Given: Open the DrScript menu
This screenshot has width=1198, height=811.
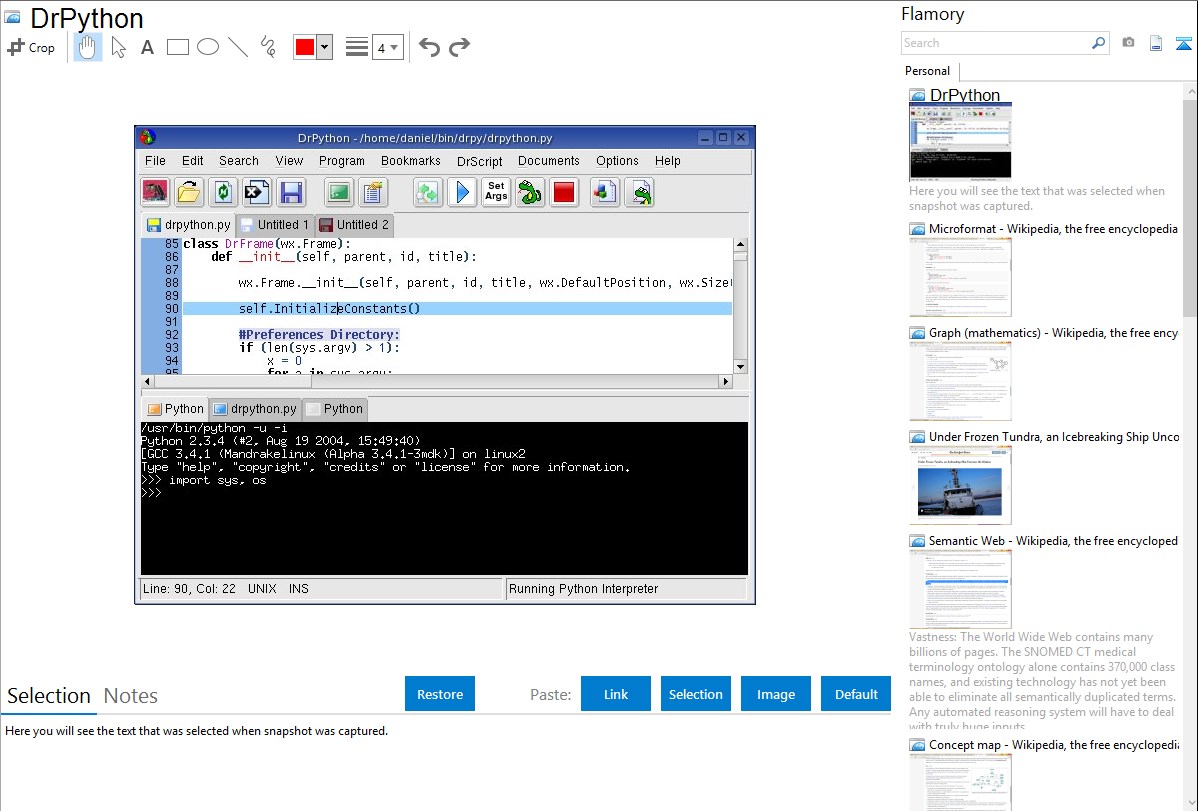Looking at the screenshot, I should point(480,161).
